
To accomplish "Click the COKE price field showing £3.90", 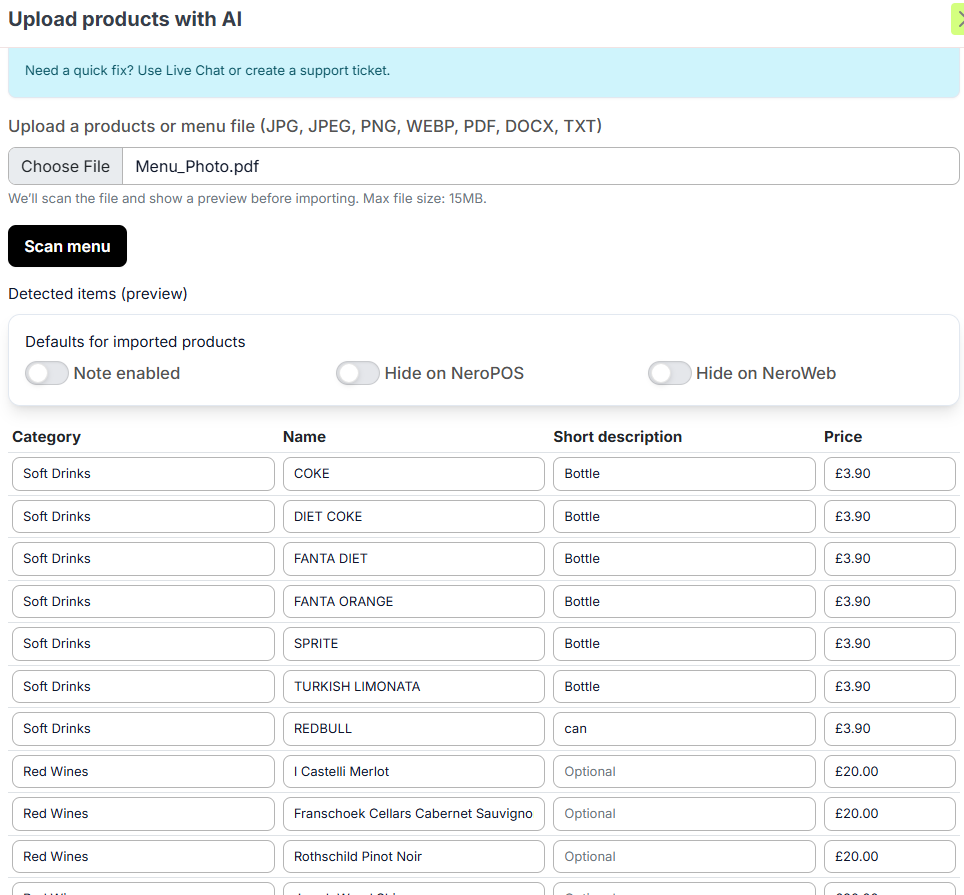I will pyautogui.click(x=889, y=474).
